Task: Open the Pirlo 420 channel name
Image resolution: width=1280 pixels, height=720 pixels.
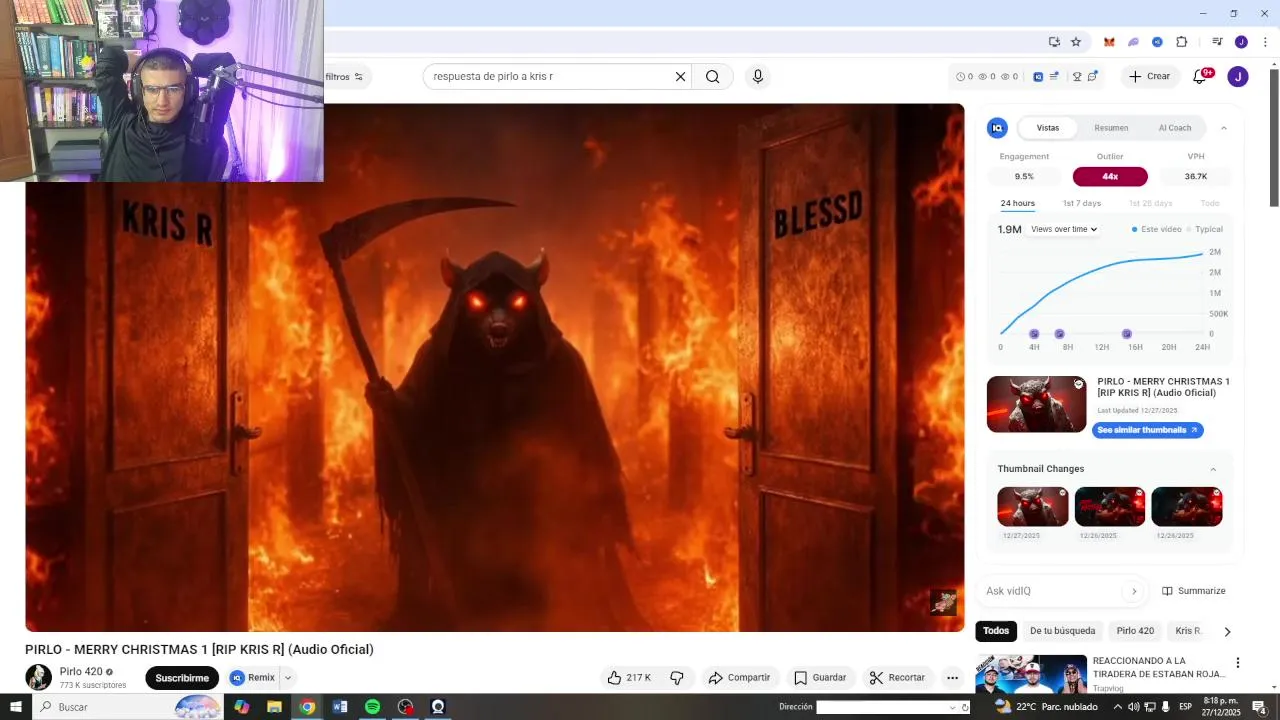Action: pyautogui.click(x=81, y=672)
